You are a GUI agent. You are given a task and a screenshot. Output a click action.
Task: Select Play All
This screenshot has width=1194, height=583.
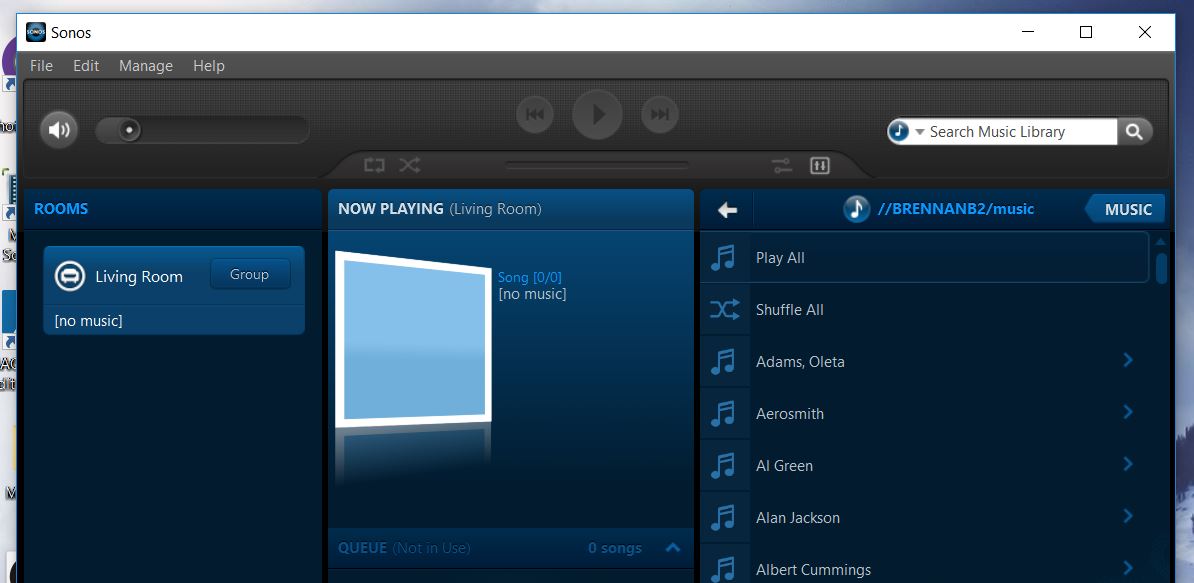[924, 257]
